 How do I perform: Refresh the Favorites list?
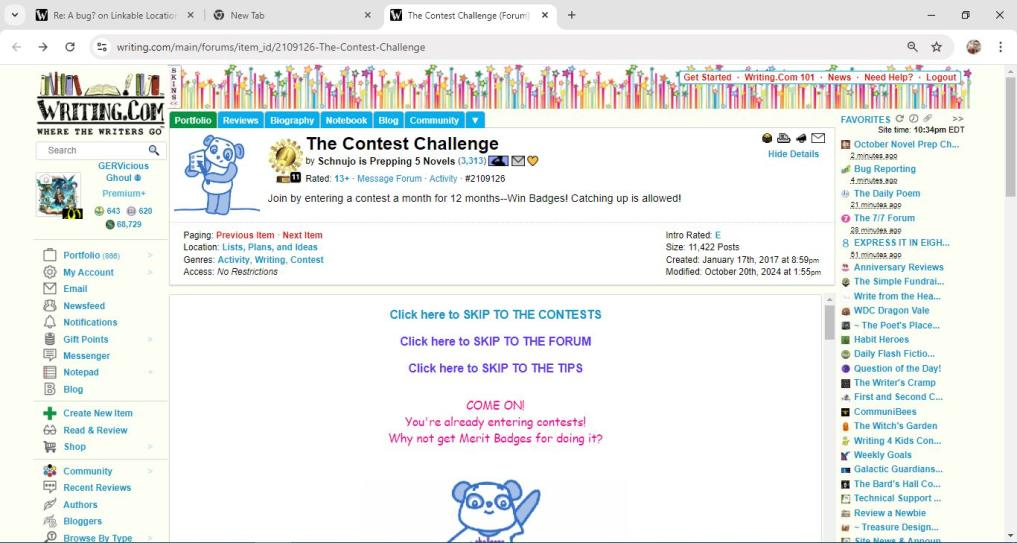(x=900, y=119)
